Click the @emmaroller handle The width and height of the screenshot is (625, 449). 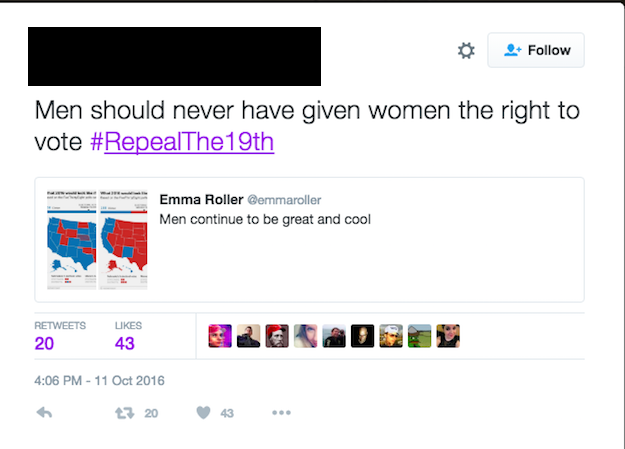tap(284, 200)
